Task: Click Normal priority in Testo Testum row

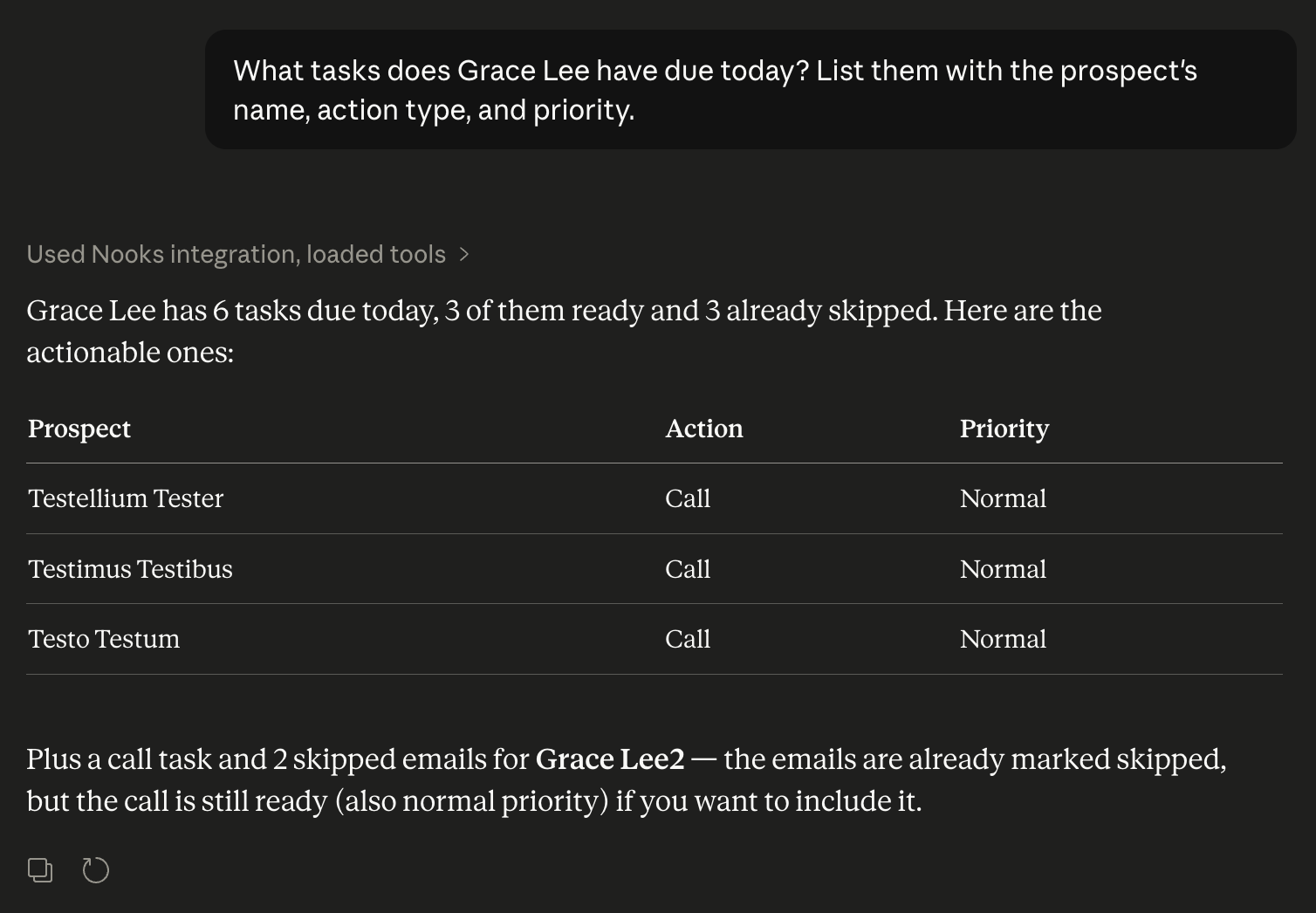Action: click(x=1003, y=639)
